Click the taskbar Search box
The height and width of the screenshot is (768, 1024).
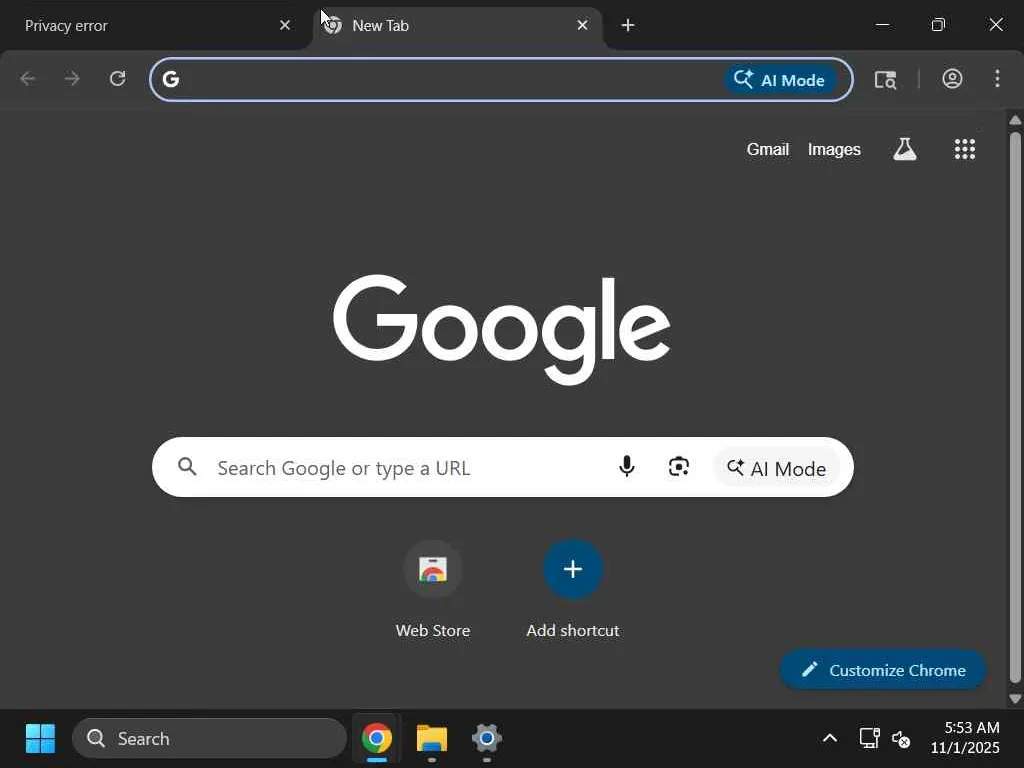point(209,739)
